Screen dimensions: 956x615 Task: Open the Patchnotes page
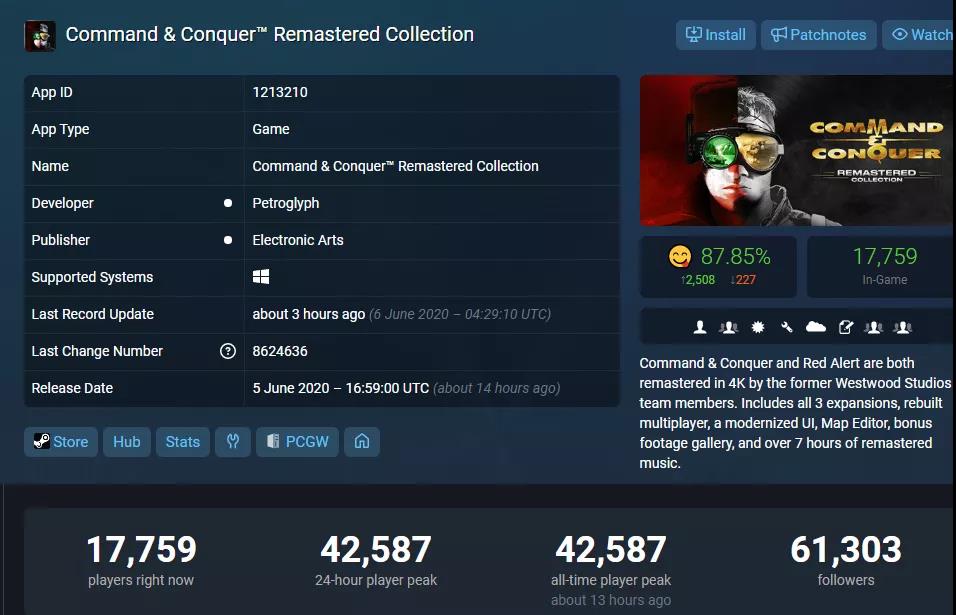[x=819, y=35]
